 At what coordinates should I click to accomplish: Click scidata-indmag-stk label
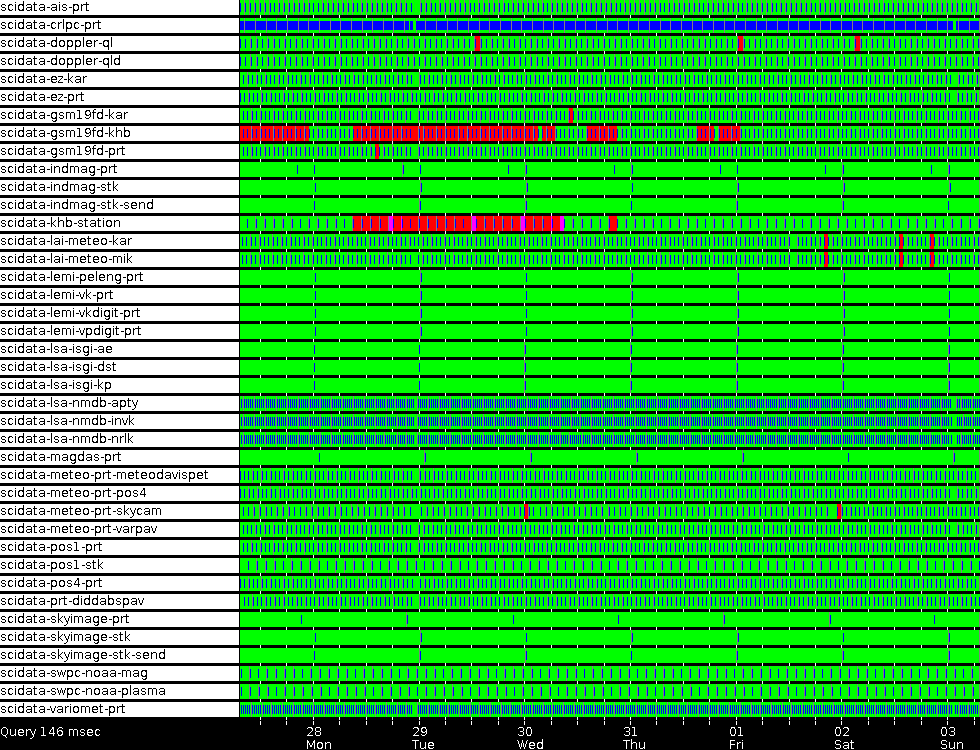pyautogui.click(x=59, y=187)
